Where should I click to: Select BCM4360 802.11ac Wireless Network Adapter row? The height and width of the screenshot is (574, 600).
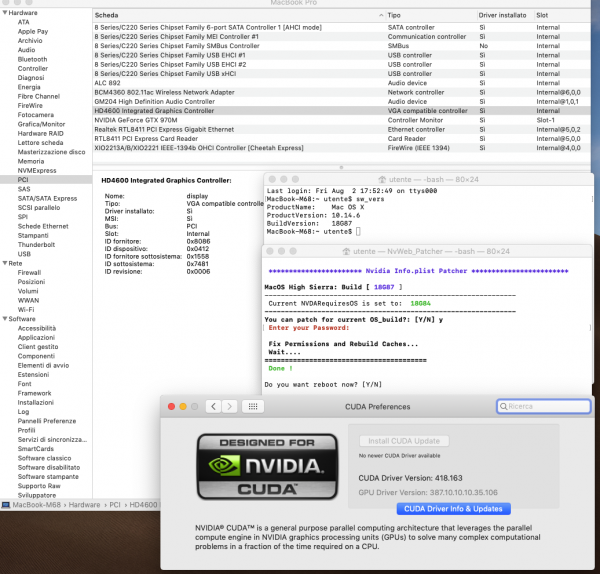click(341, 92)
